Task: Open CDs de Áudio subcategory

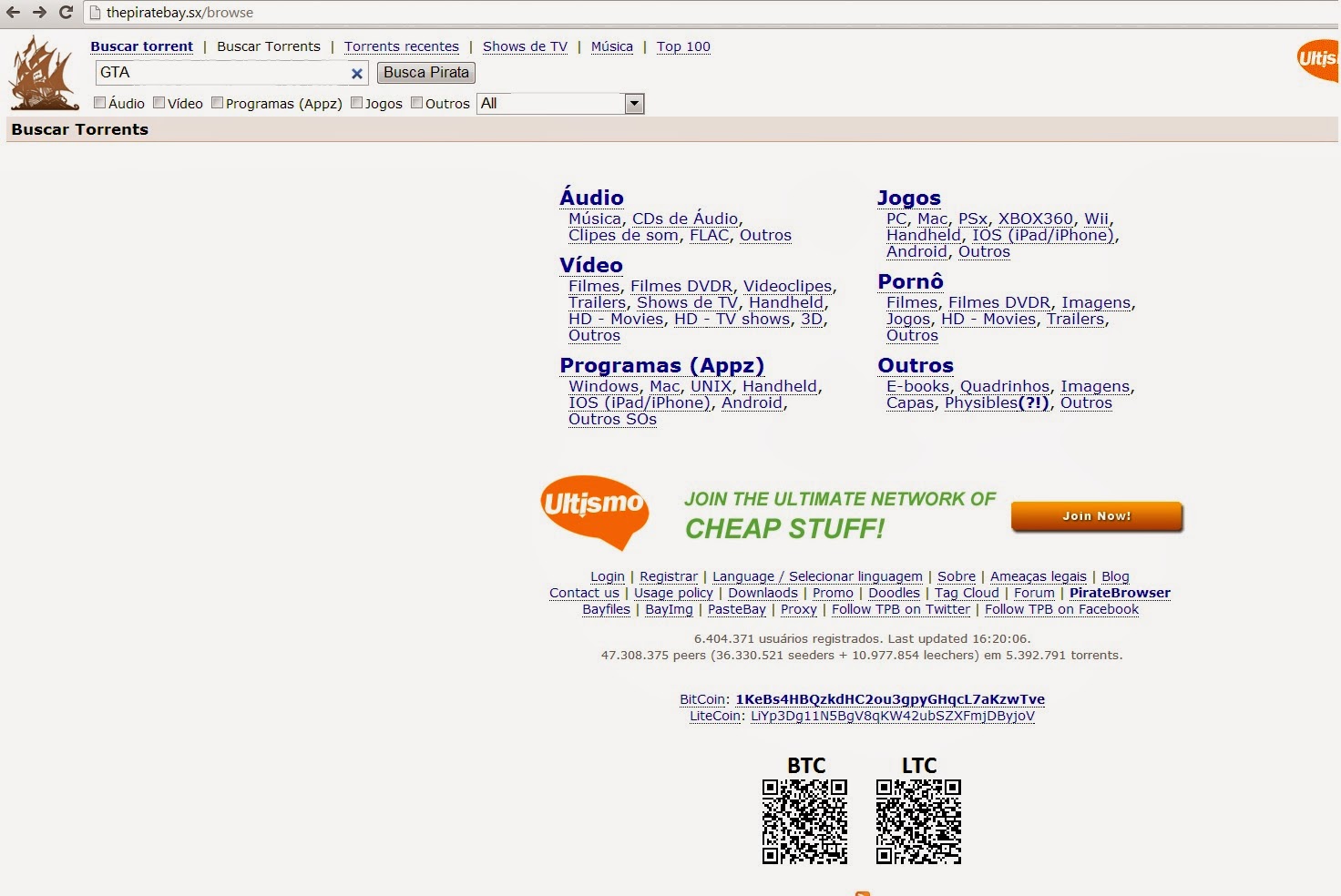Action: tap(685, 219)
